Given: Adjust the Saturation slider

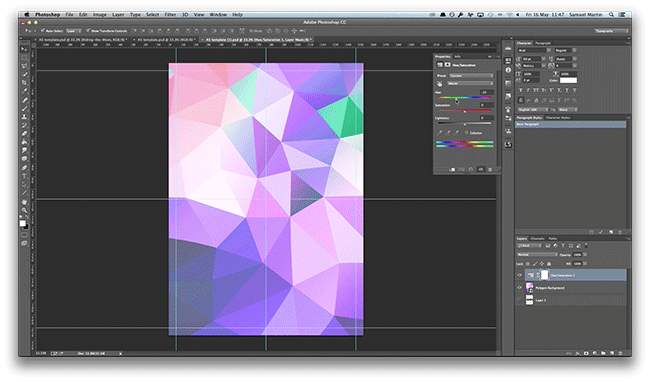Looking at the screenshot, I should [465, 111].
